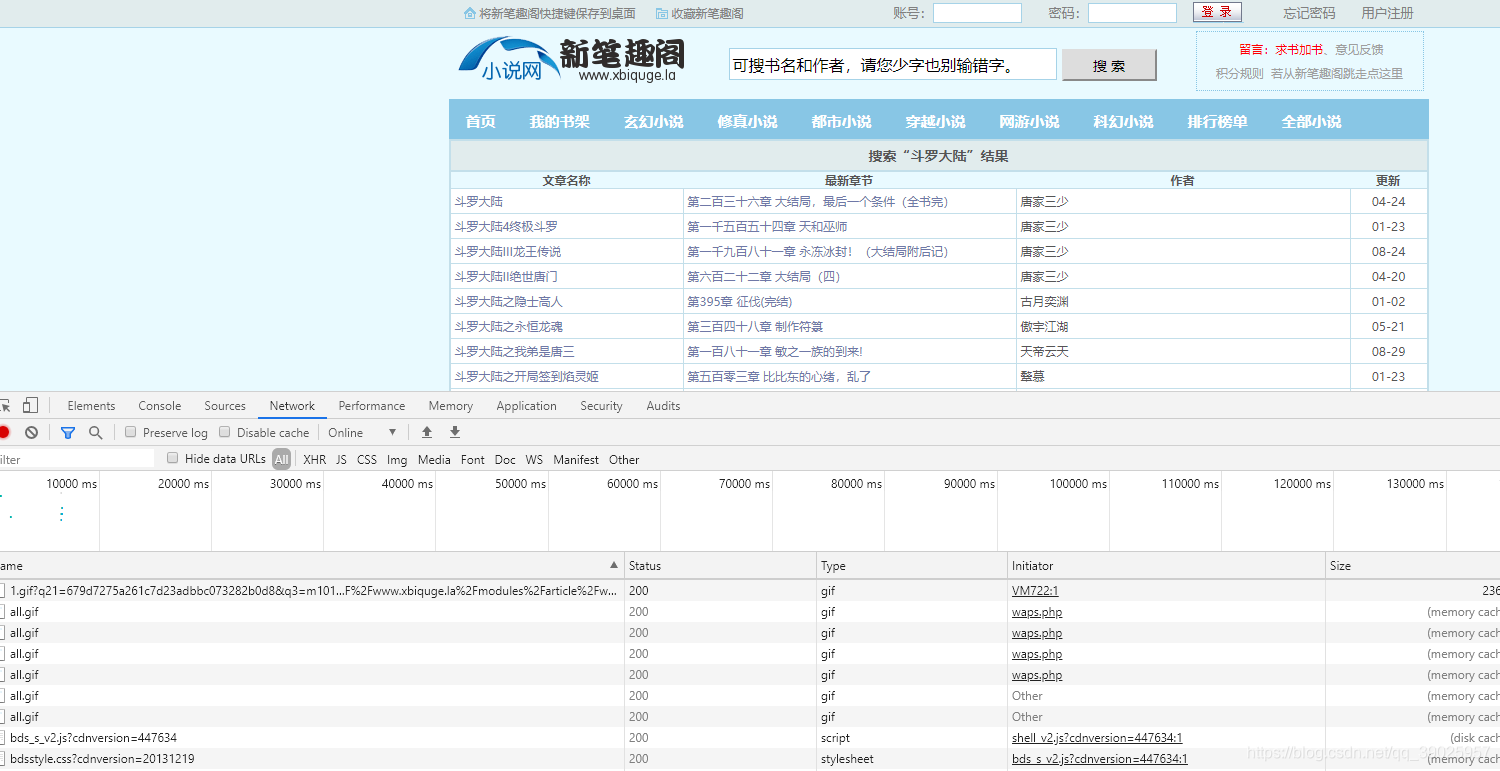Viewport: 1500px width, 771px height.
Task: Tick the checkbox of the 1.gif?q21 row
Action: point(2,590)
